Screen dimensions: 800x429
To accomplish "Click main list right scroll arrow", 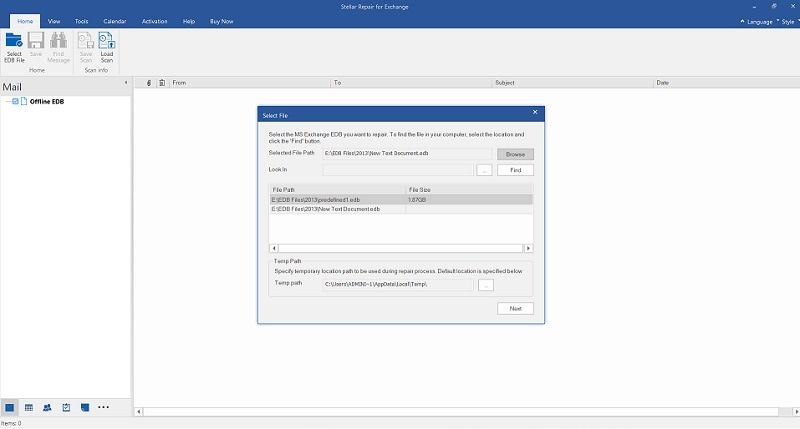I will click(x=796, y=412).
